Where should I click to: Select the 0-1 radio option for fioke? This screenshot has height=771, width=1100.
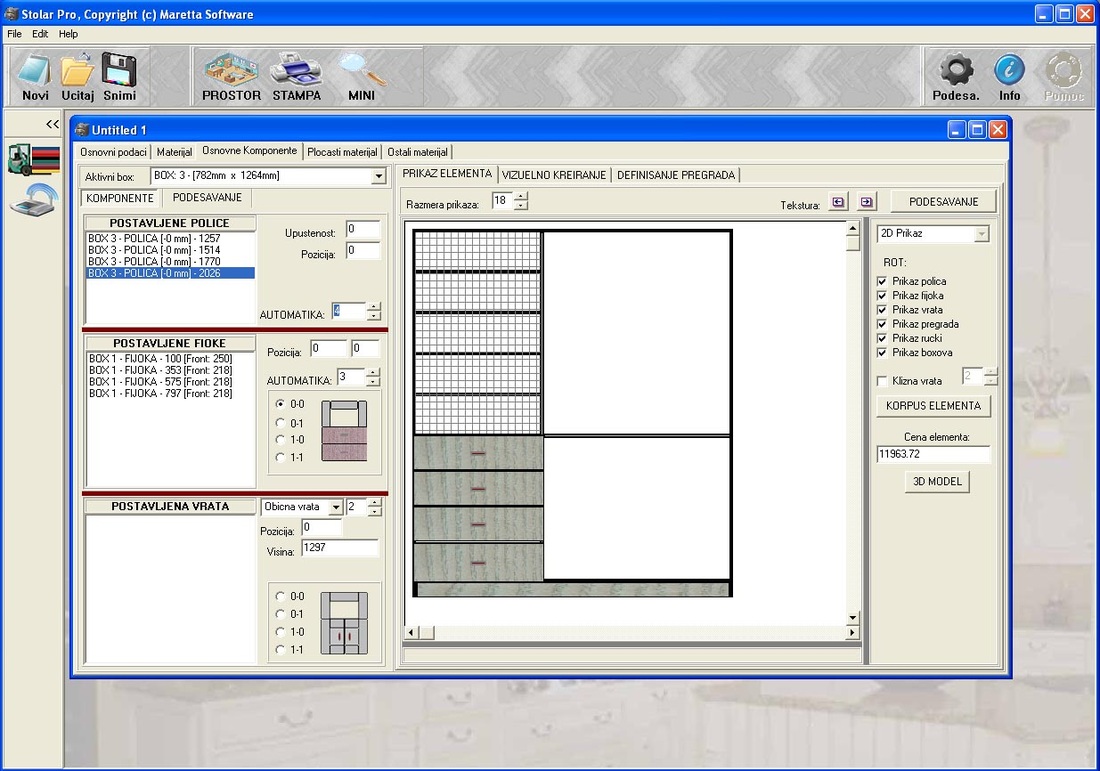point(280,422)
